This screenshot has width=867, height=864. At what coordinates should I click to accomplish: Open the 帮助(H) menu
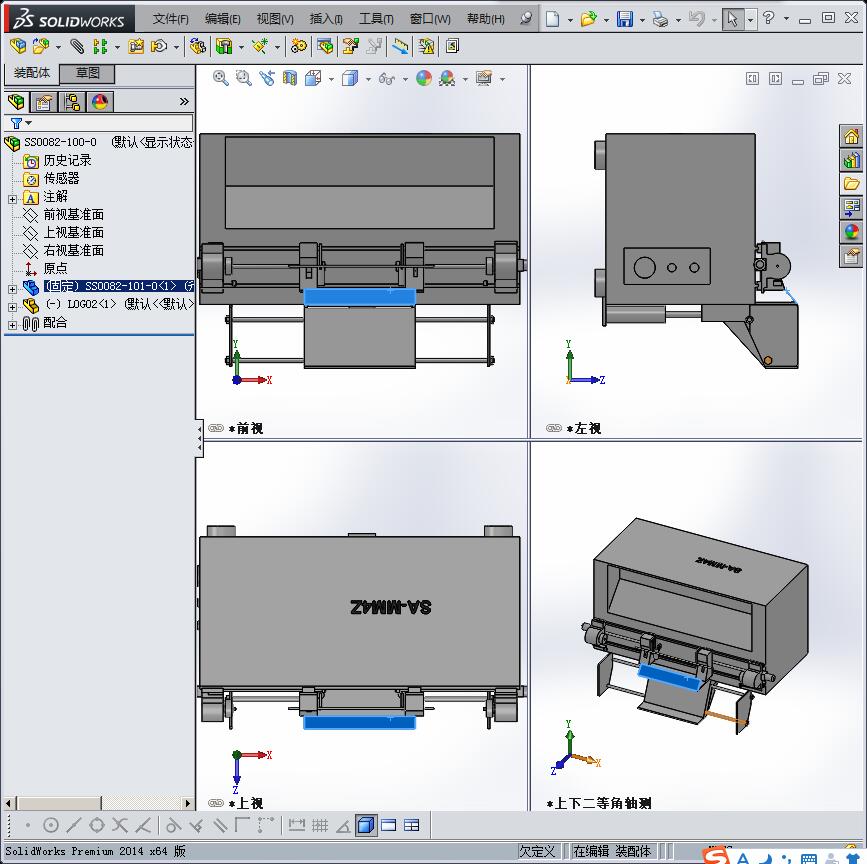point(485,19)
